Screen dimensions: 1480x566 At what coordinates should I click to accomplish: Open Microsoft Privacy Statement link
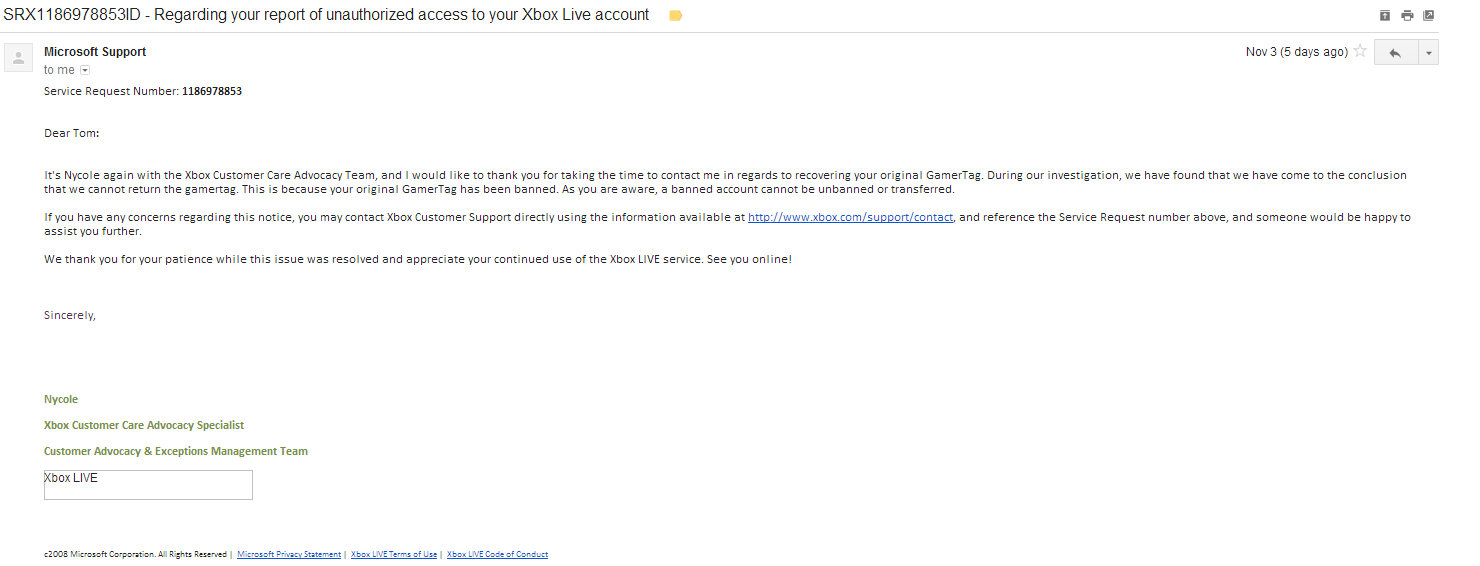pos(289,554)
